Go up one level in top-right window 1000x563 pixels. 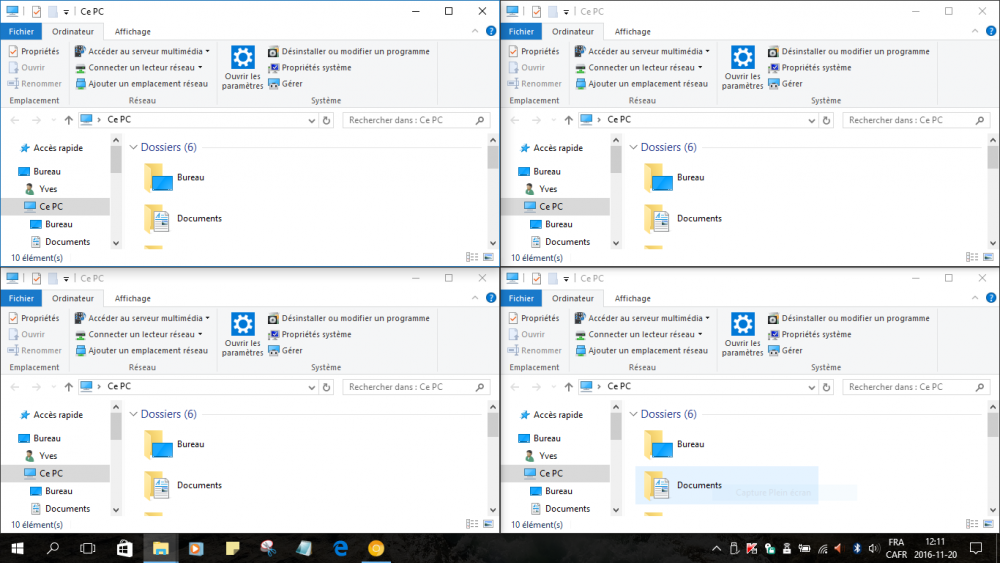click(568, 120)
